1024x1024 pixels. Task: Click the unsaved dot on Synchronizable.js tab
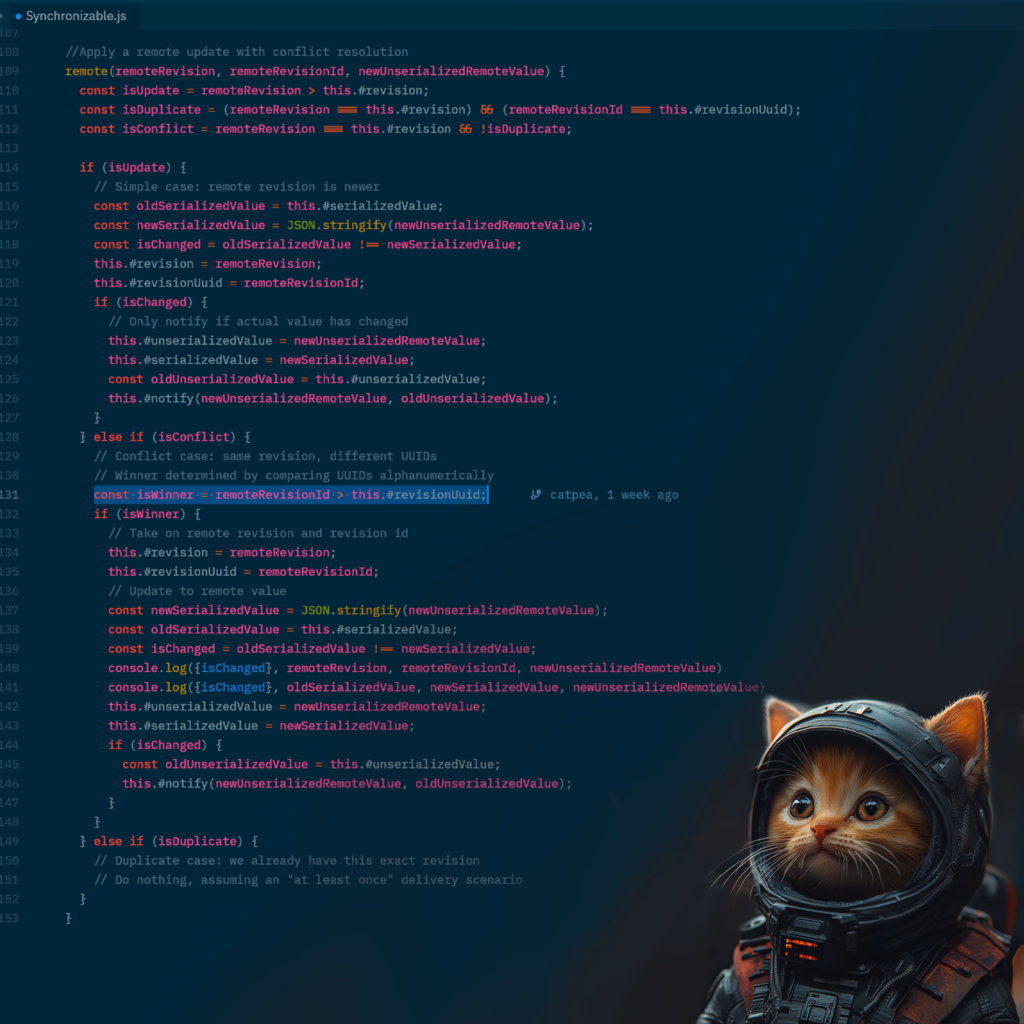[18, 17]
